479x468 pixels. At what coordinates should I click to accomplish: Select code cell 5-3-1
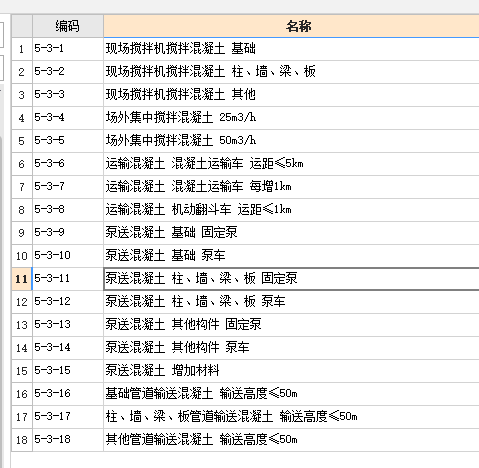point(68,49)
